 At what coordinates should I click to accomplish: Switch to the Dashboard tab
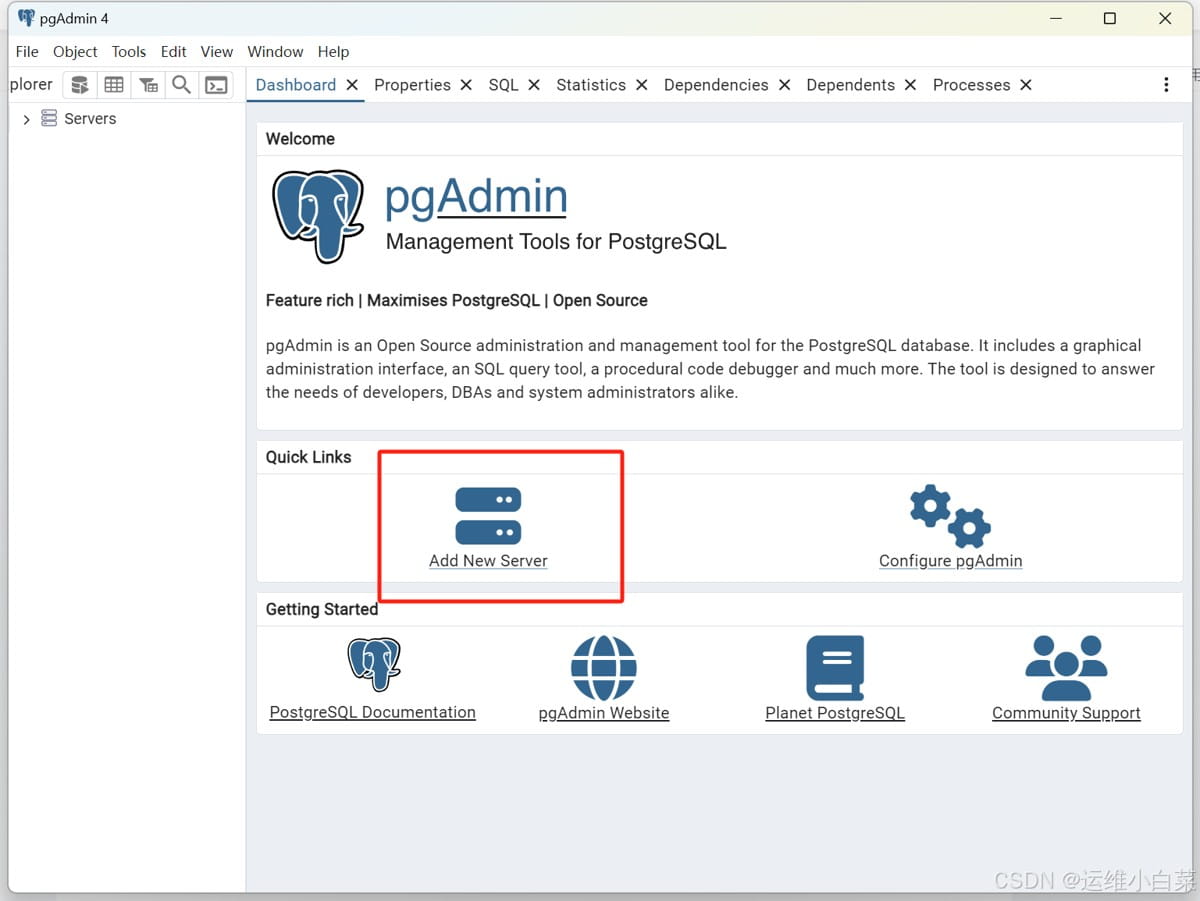pyautogui.click(x=296, y=85)
